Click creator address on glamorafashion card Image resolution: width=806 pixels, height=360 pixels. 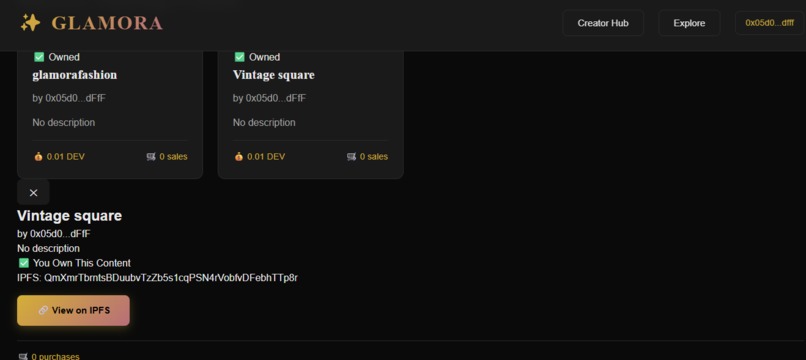point(69,98)
